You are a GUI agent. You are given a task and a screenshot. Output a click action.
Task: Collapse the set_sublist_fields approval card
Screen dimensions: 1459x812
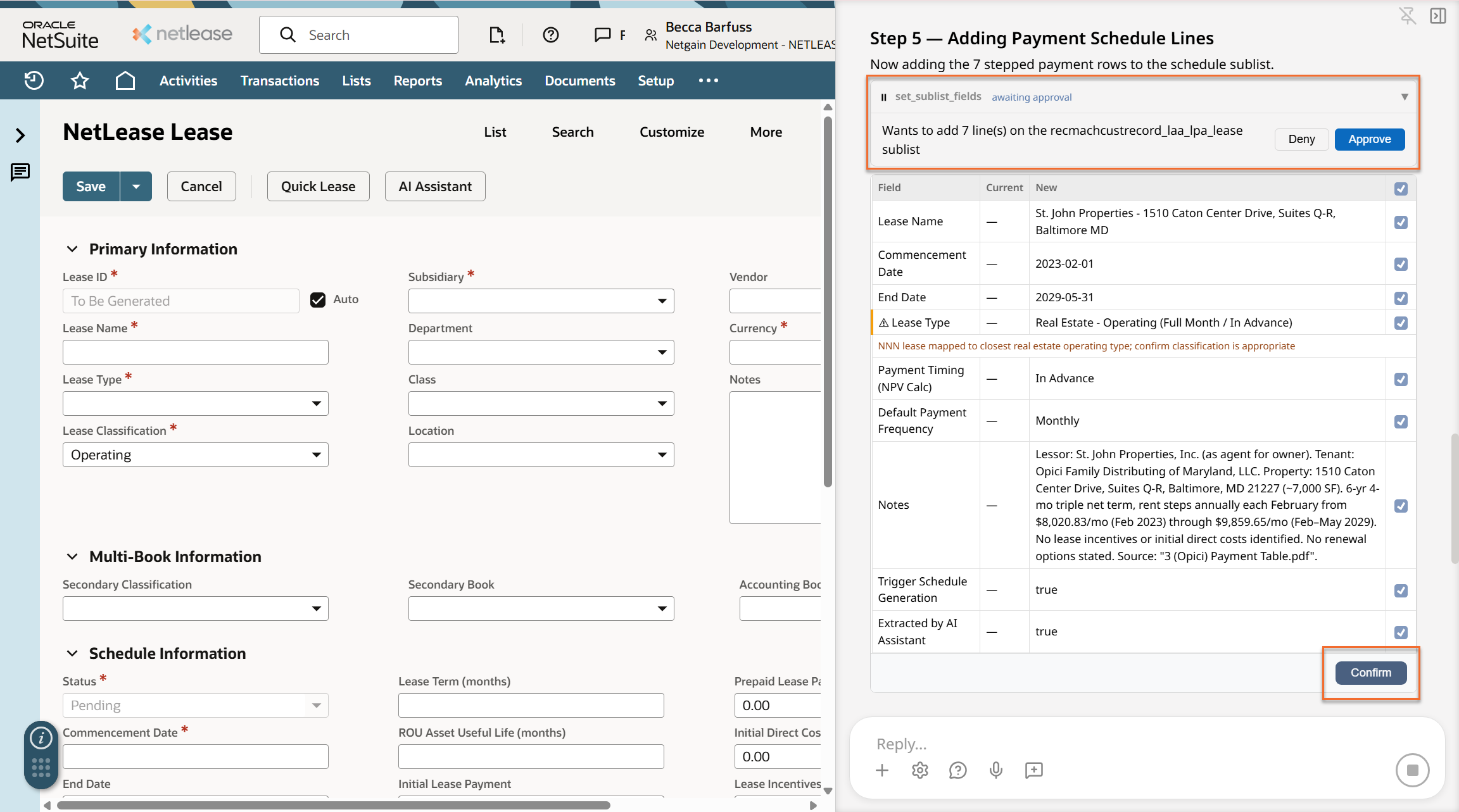click(x=1405, y=97)
